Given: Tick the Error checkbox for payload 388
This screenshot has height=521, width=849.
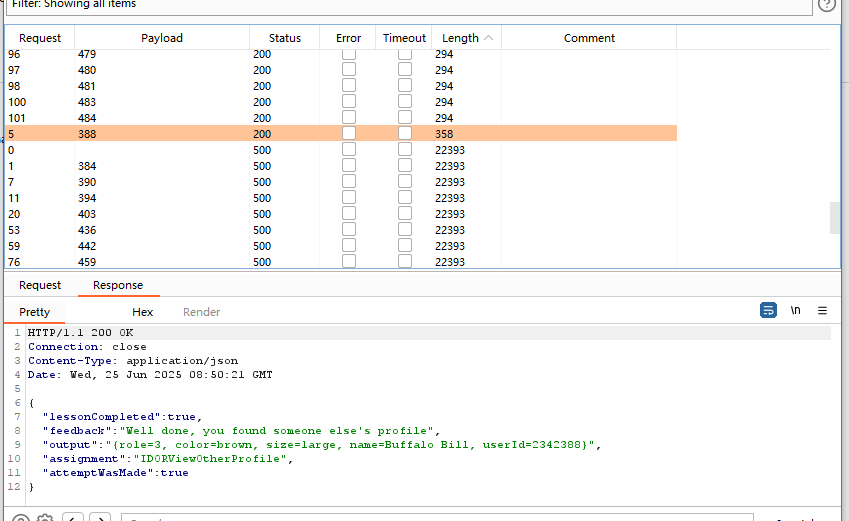Looking at the screenshot, I should [348, 134].
